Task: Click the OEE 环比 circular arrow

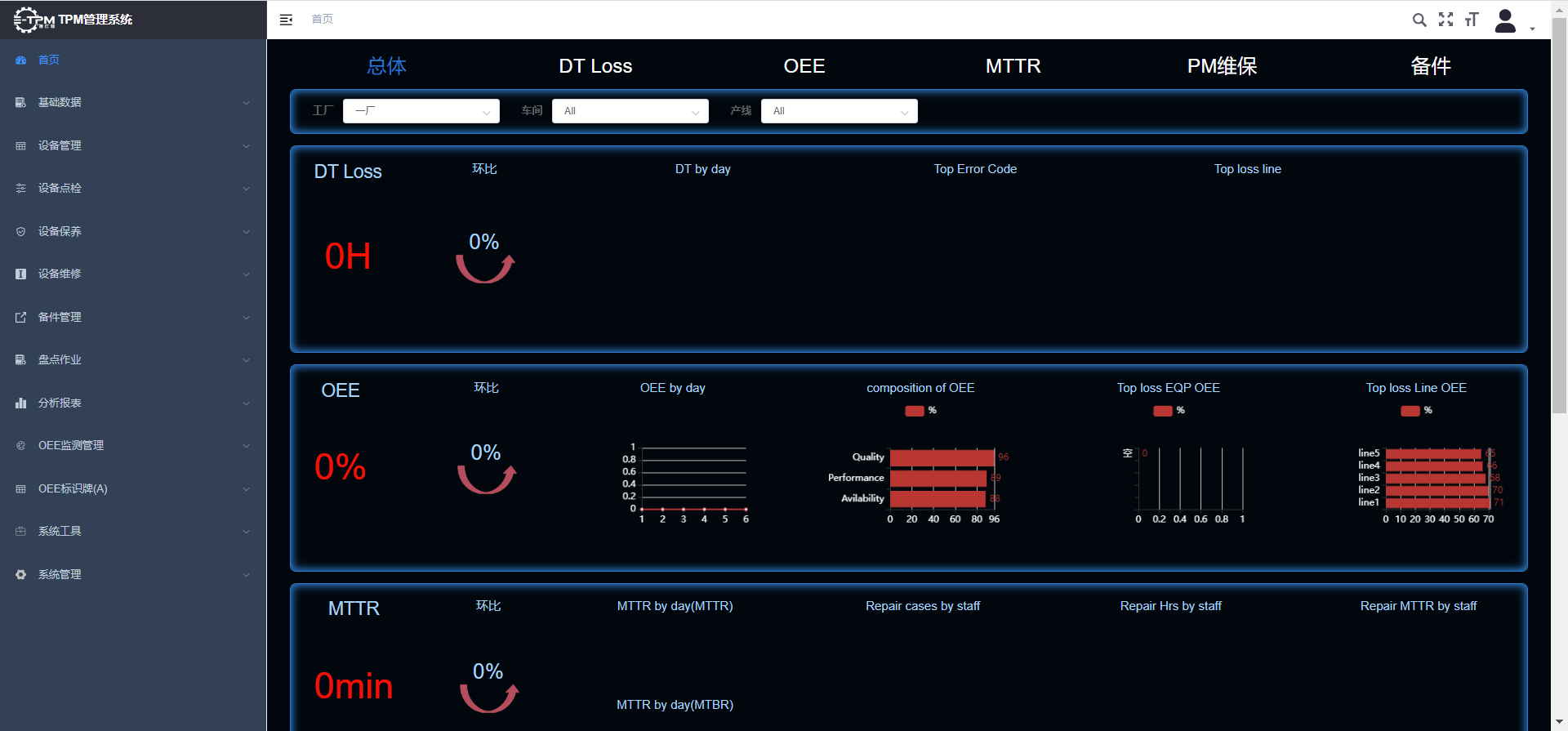Action: click(487, 479)
